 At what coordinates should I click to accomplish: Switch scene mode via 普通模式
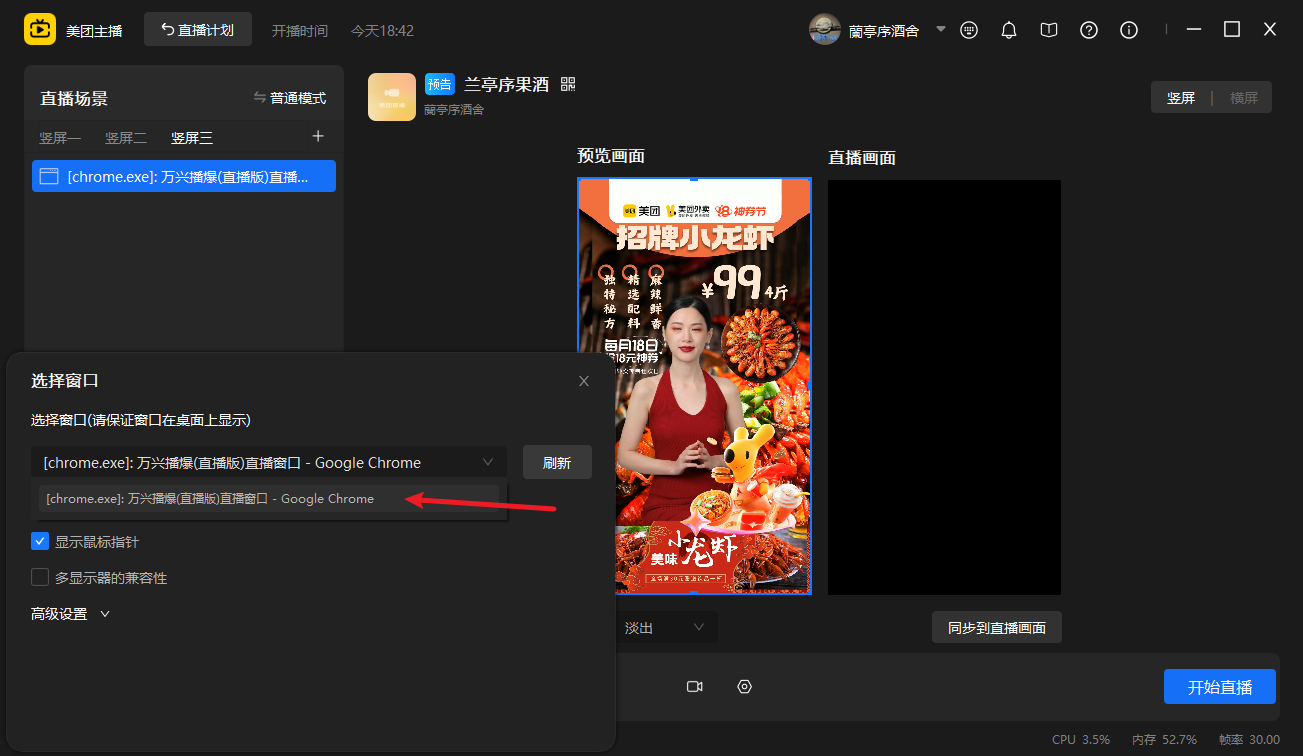click(x=290, y=98)
